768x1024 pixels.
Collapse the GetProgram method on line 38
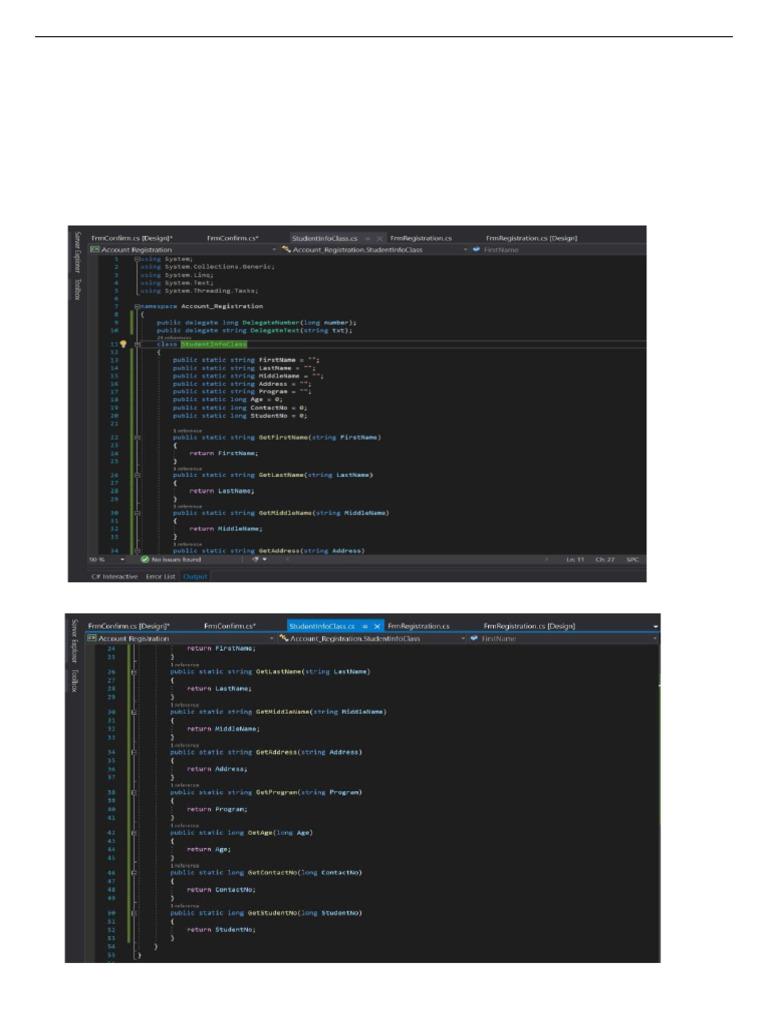(x=135, y=792)
